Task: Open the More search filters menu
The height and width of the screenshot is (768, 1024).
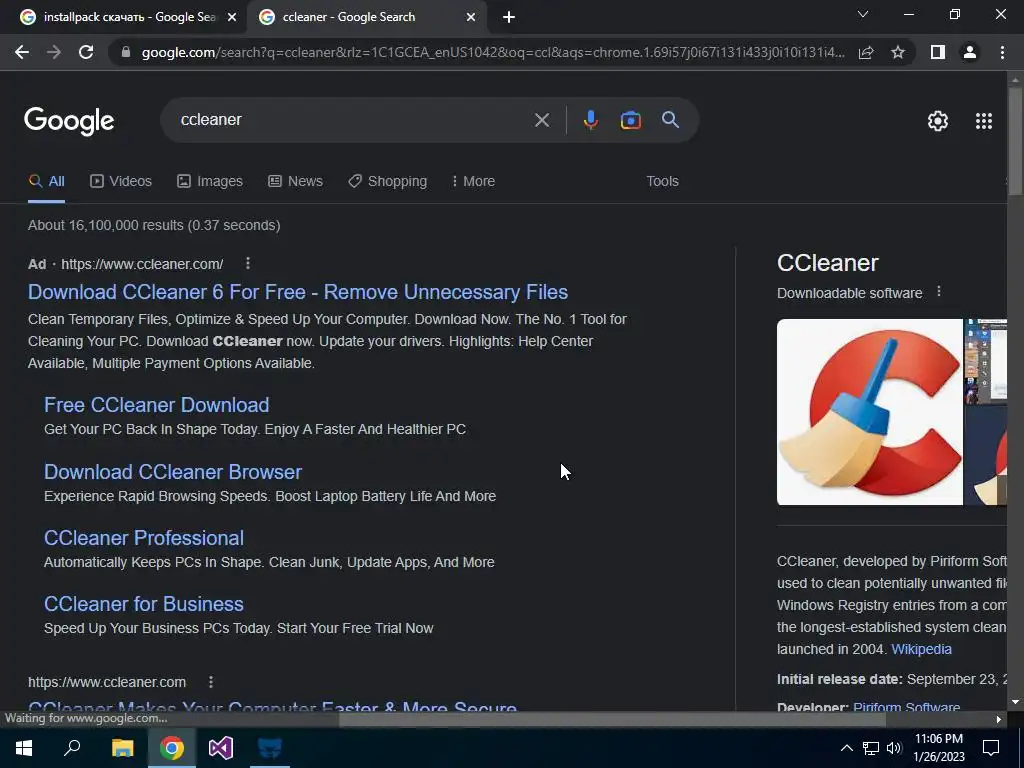Action: [x=473, y=182]
